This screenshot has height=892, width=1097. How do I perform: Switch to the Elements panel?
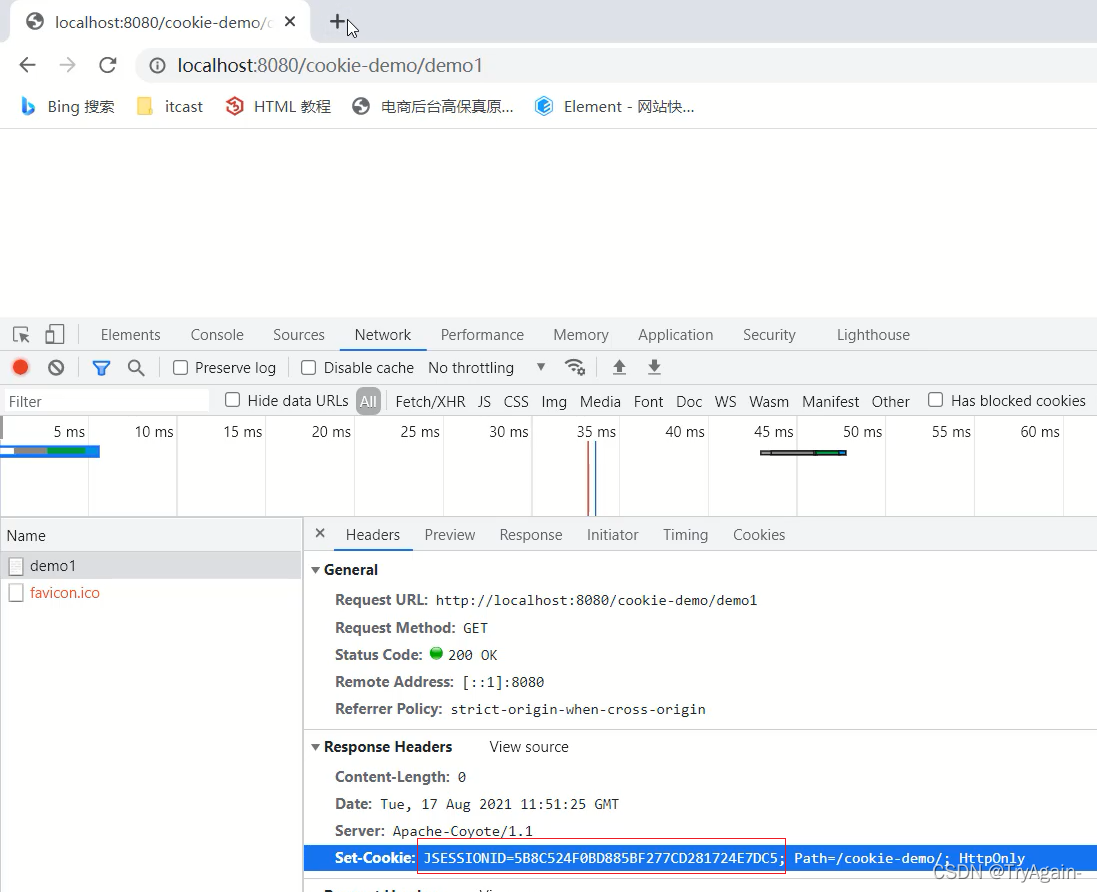[130, 335]
